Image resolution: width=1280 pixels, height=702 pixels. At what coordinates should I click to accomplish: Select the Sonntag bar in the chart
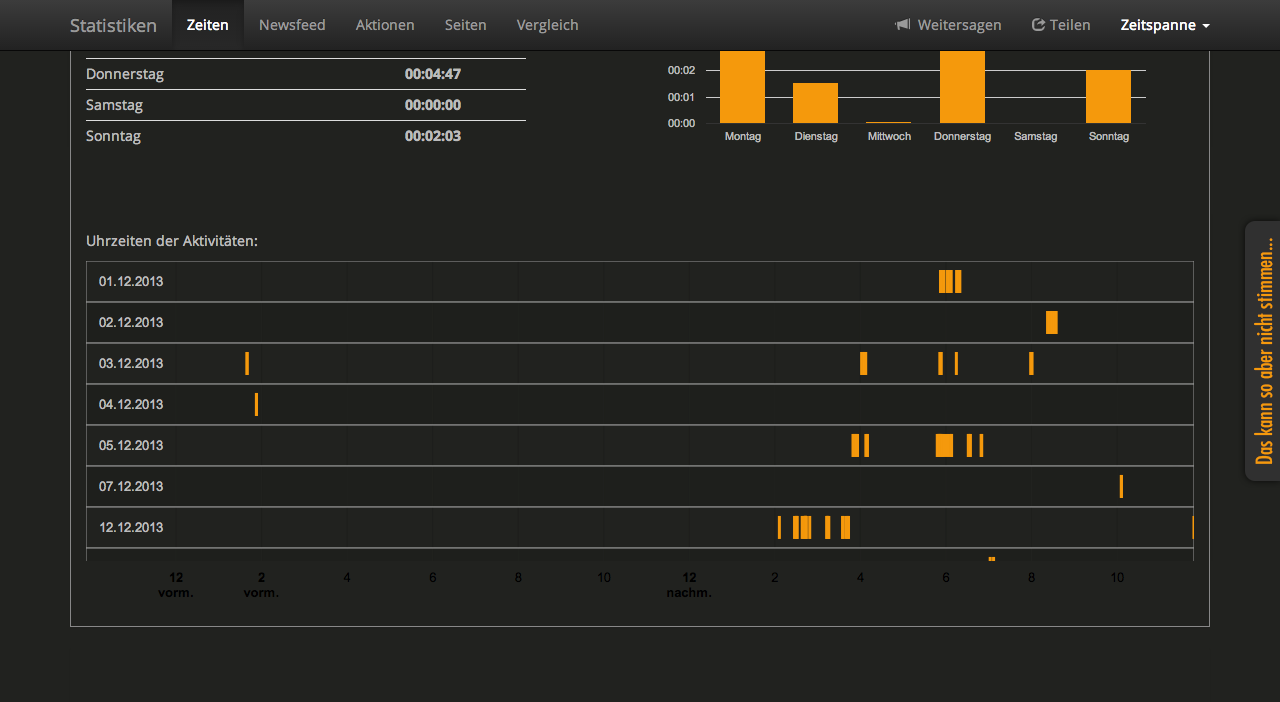click(x=1108, y=97)
